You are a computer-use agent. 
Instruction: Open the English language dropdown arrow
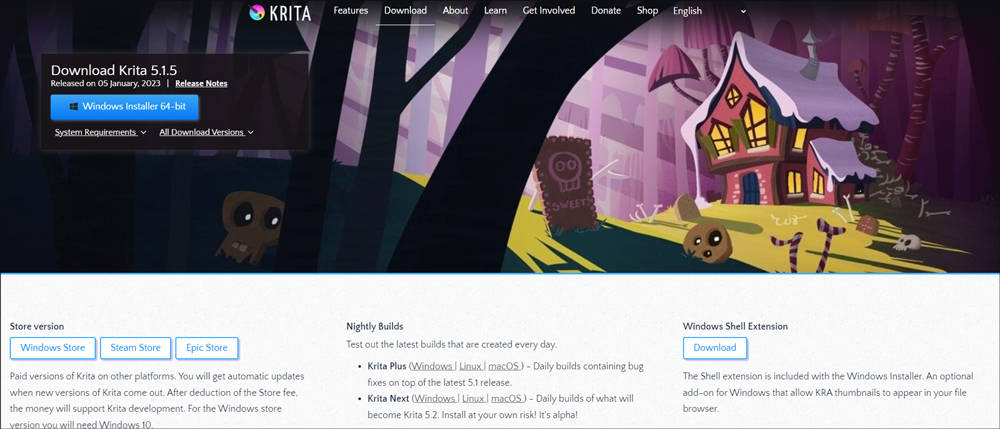pos(743,11)
